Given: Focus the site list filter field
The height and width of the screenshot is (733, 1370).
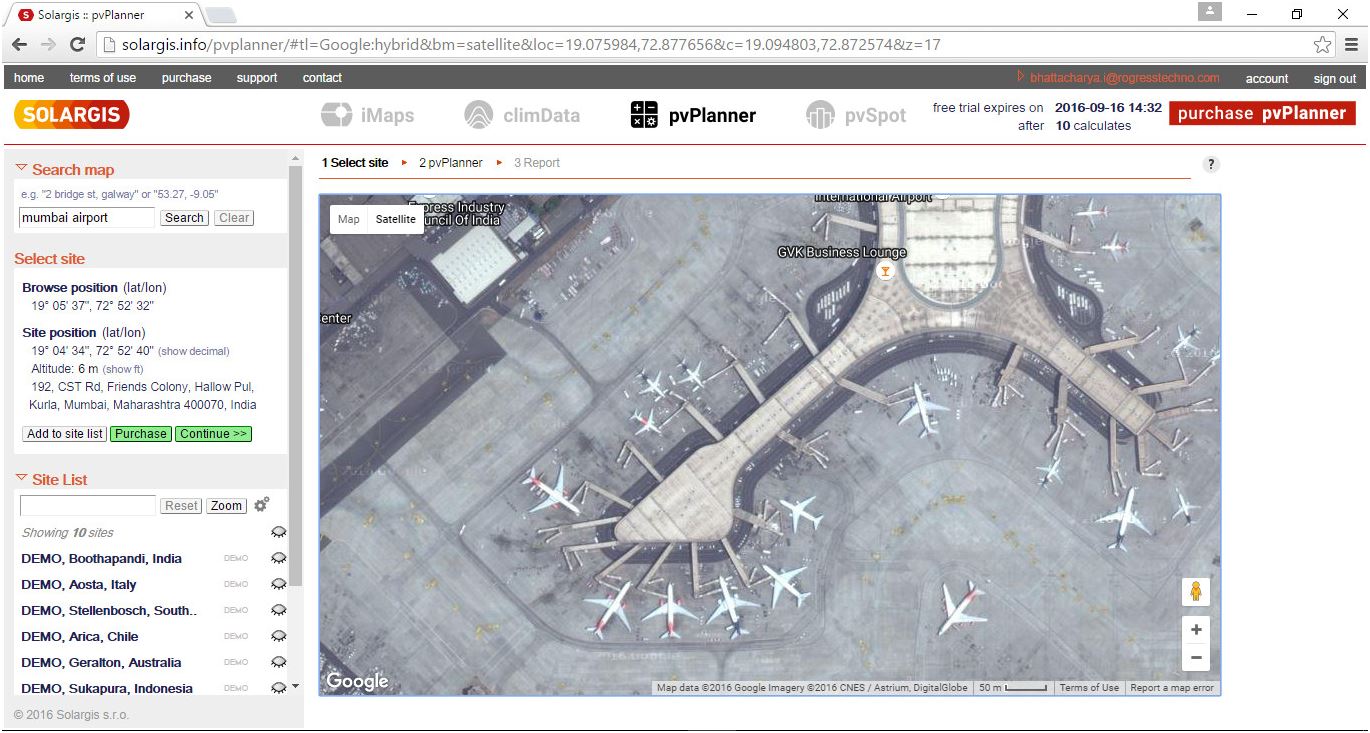Looking at the screenshot, I should (x=88, y=506).
